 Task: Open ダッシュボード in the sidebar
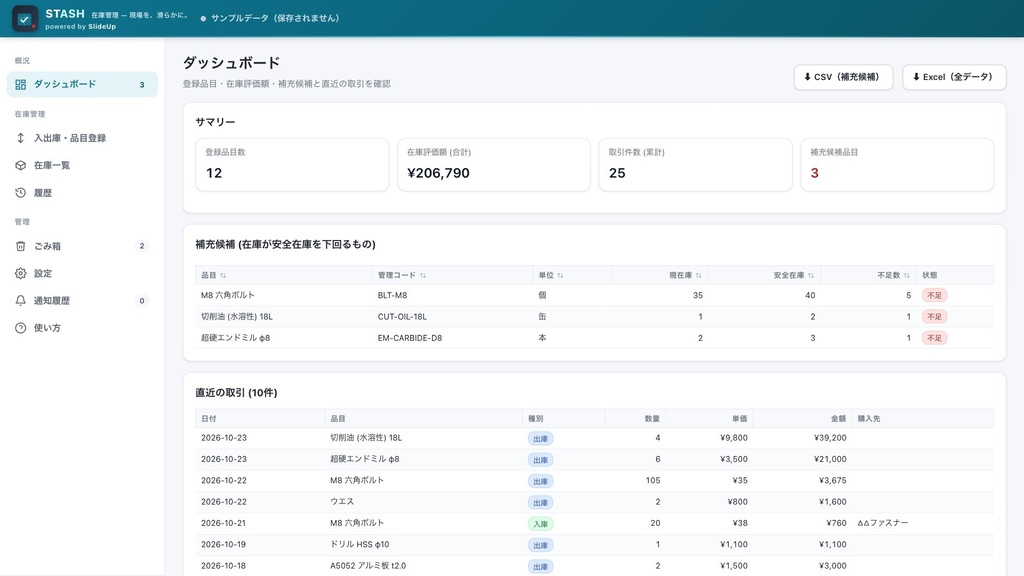tap(82, 84)
